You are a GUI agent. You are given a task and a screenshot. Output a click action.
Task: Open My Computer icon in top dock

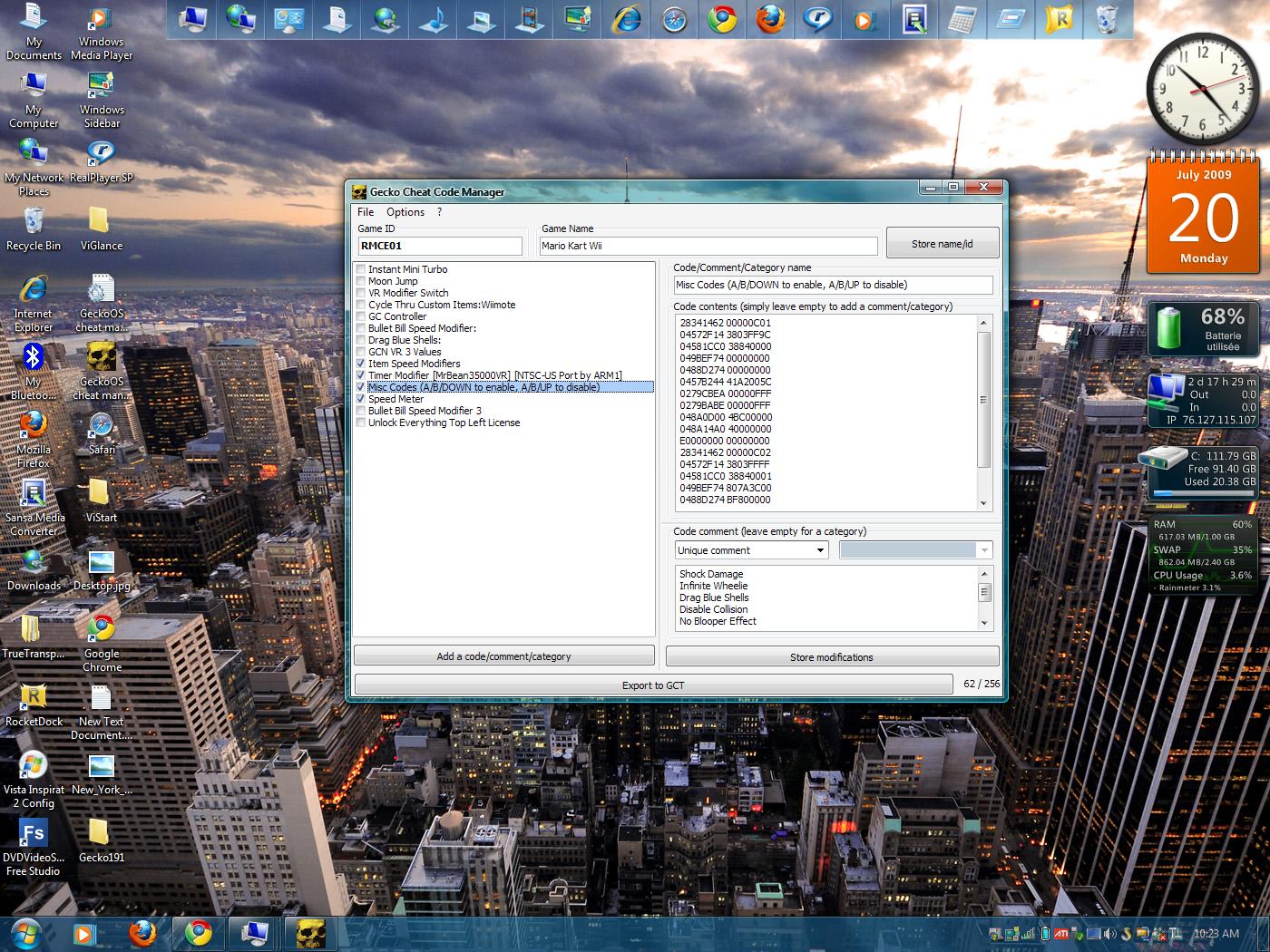(193, 18)
